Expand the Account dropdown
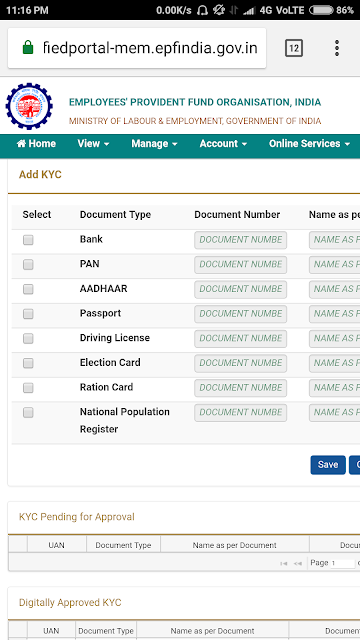 pos(223,144)
